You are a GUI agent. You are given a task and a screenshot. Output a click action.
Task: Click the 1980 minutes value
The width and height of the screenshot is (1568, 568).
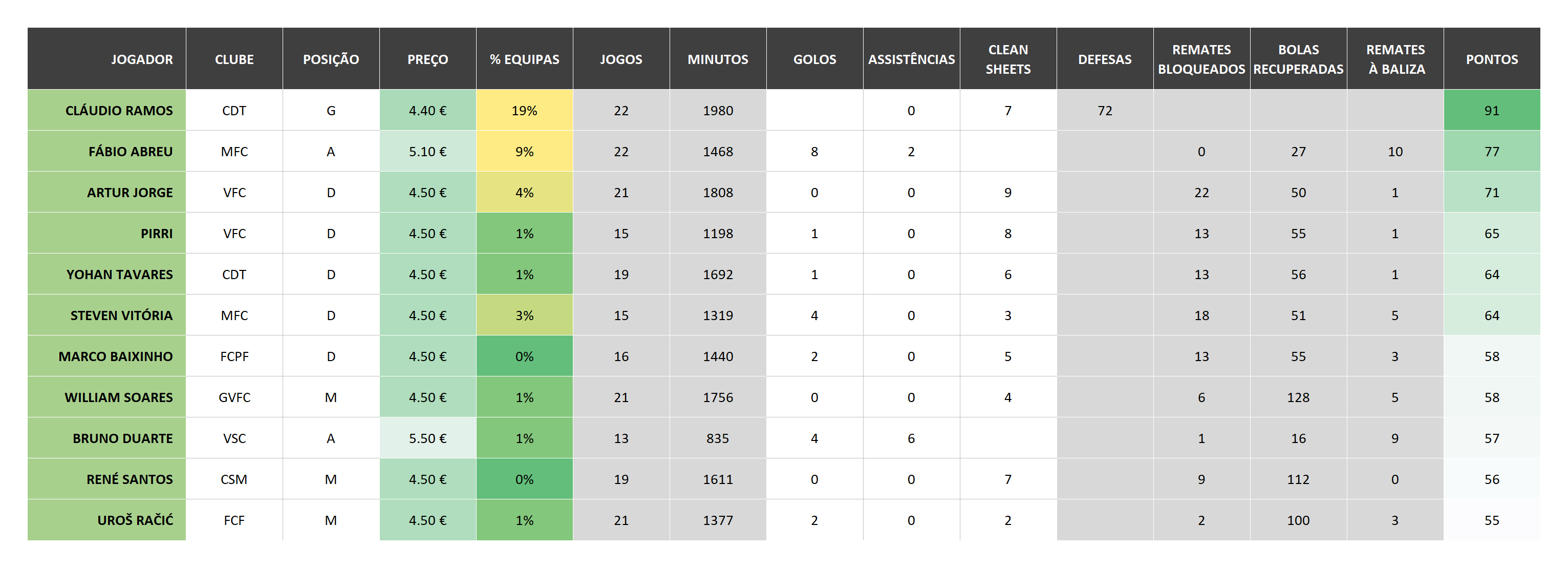pyautogui.click(x=718, y=110)
